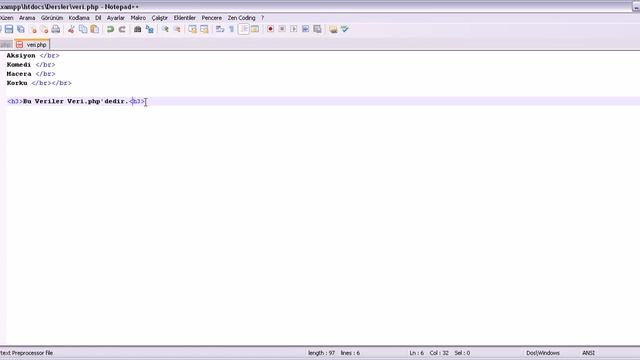
Task: Switch to the veri.php tab
Action: coord(32,44)
